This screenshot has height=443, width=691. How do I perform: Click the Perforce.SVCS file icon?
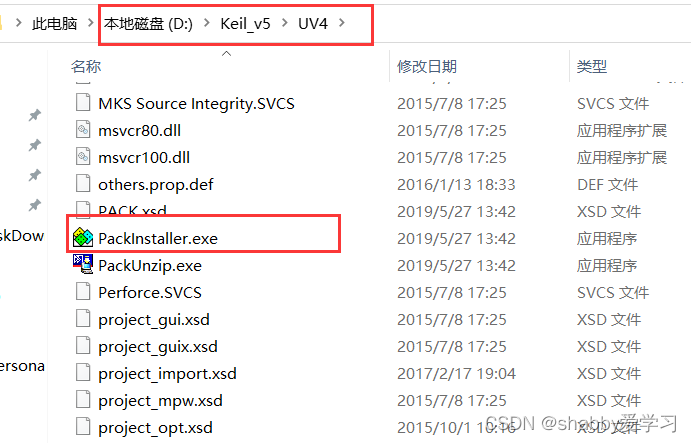(83, 292)
